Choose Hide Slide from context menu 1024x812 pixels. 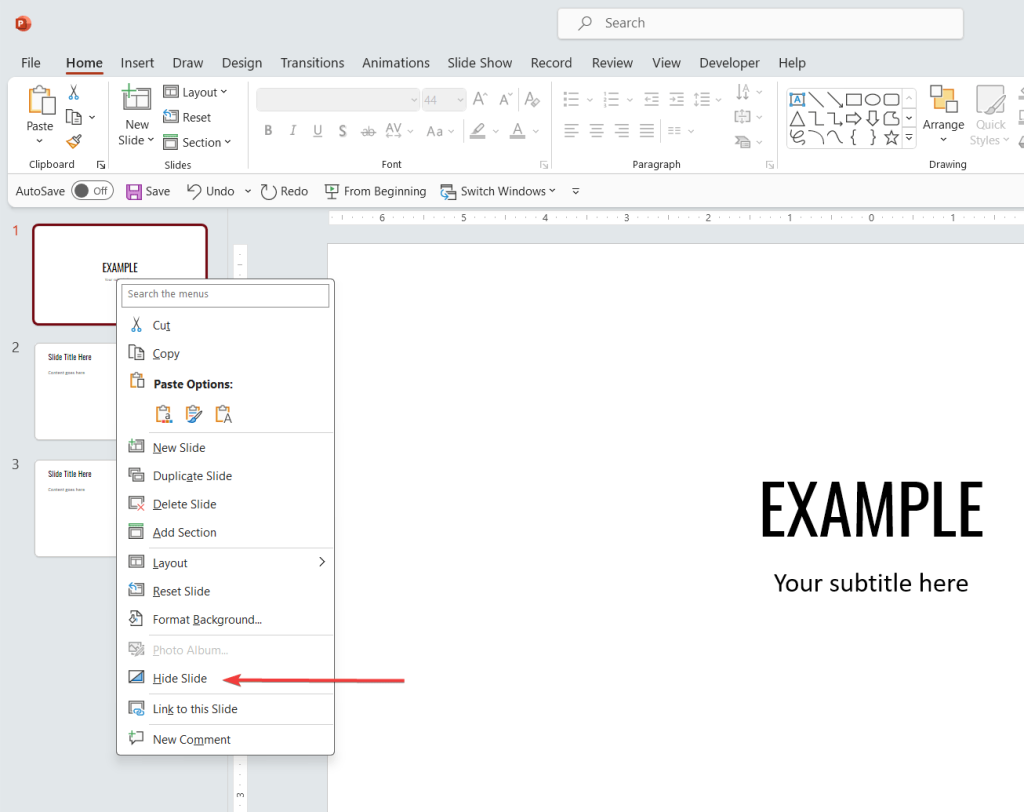click(x=225, y=678)
